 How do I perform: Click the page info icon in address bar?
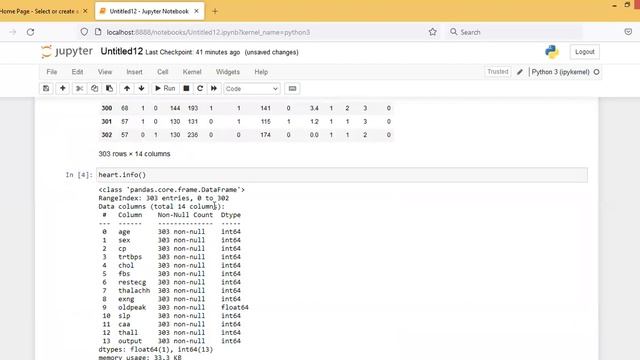[x=98, y=32]
